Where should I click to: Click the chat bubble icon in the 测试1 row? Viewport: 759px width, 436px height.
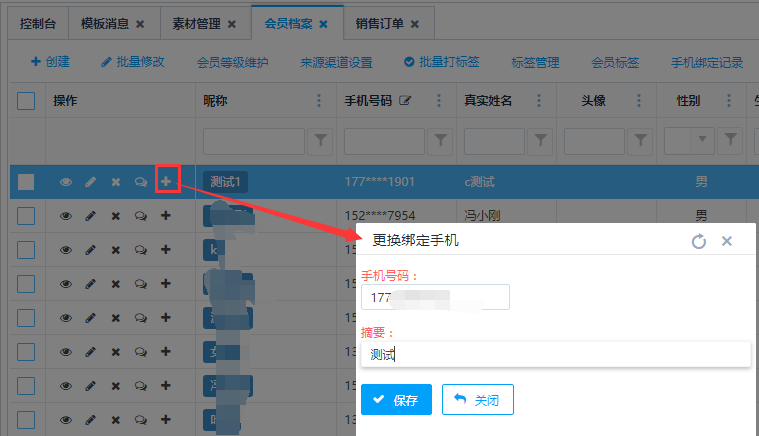tap(141, 182)
